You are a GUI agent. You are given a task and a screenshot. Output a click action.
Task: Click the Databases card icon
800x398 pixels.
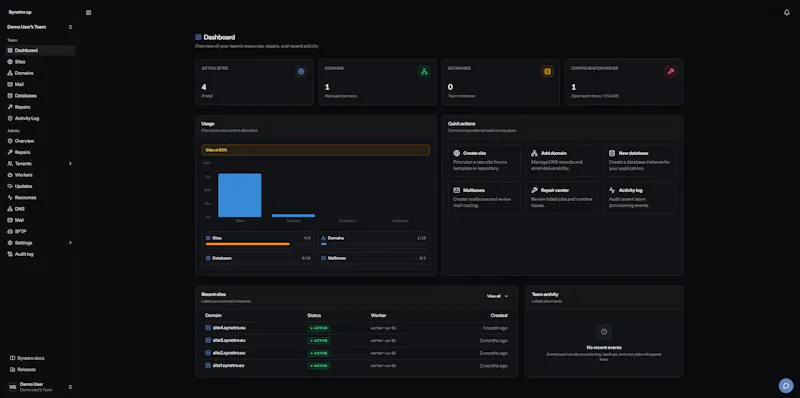click(547, 71)
